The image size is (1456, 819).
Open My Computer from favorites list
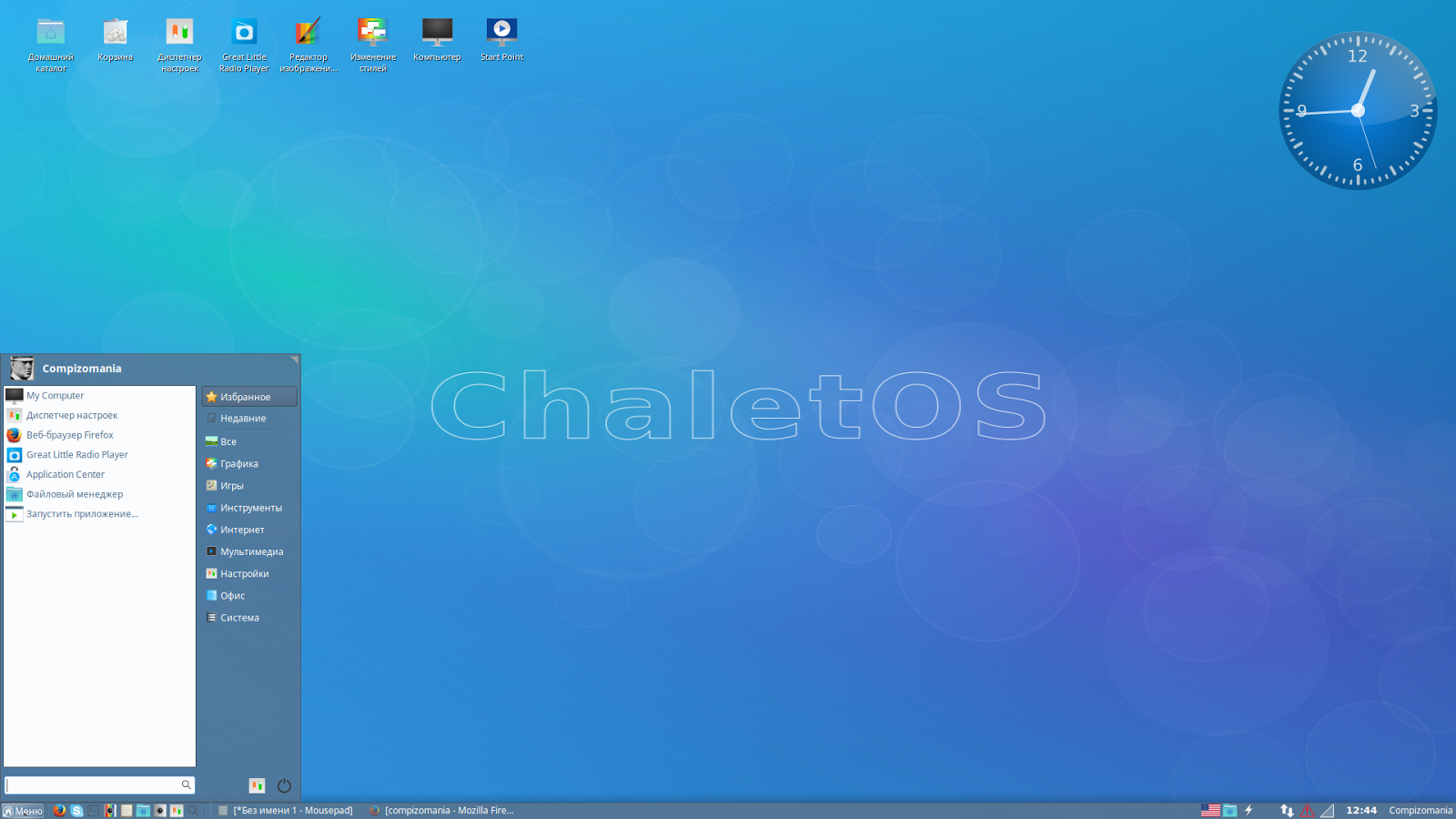coord(100,396)
